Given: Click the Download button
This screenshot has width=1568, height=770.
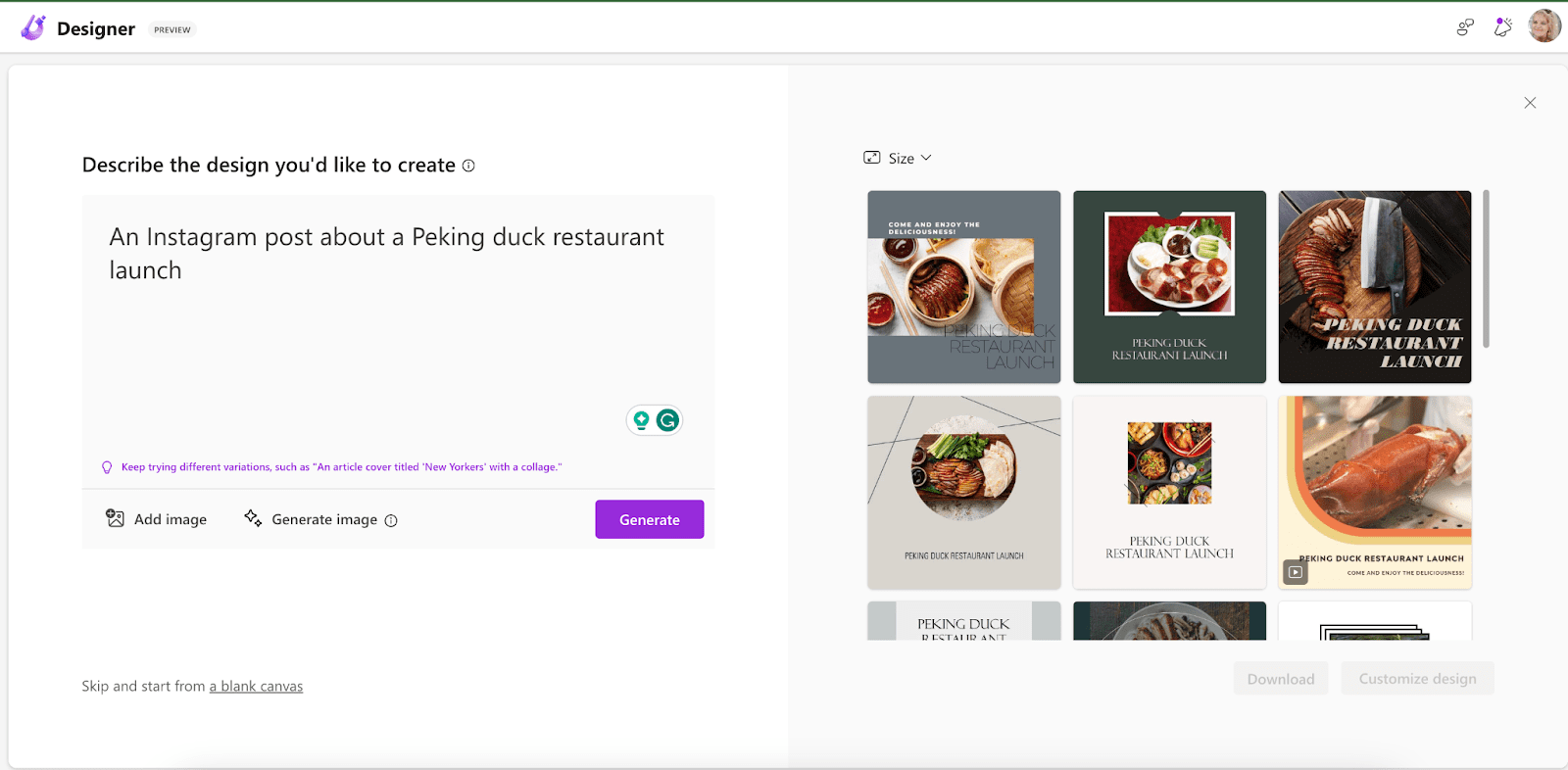Looking at the screenshot, I should coord(1280,679).
